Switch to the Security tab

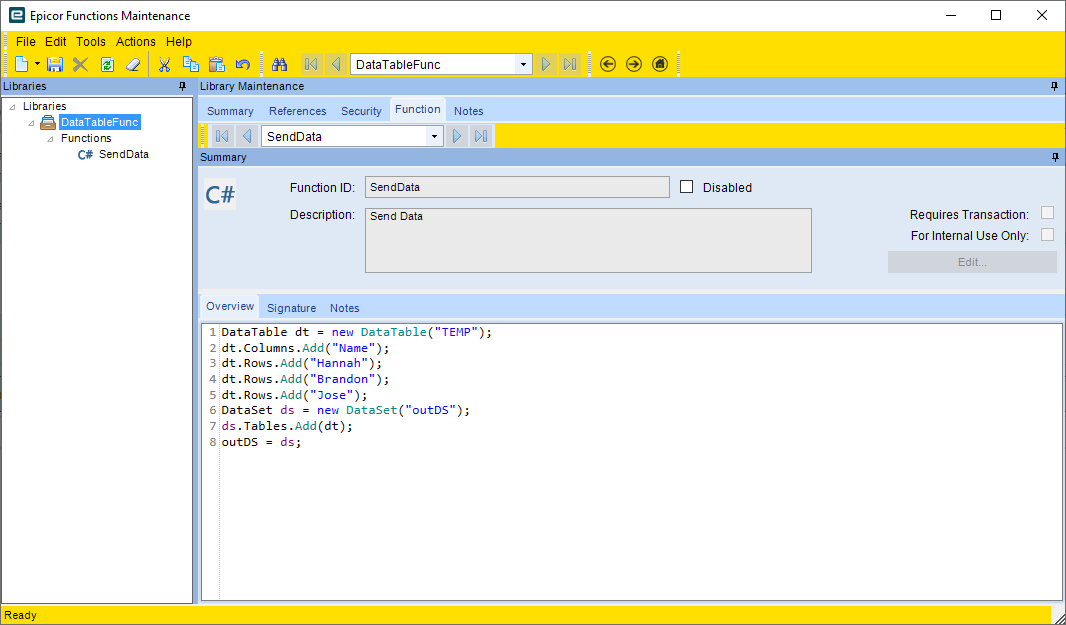(361, 111)
